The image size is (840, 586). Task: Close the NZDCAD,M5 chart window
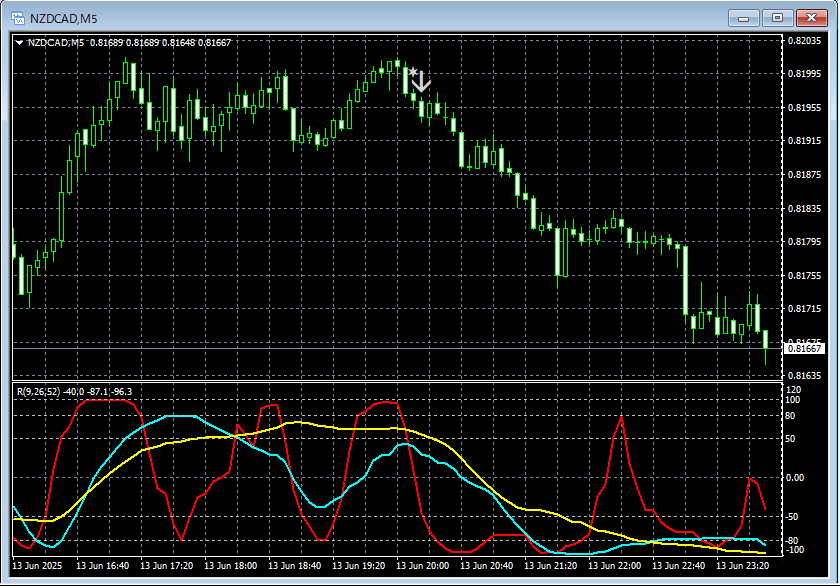click(x=812, y=17)
